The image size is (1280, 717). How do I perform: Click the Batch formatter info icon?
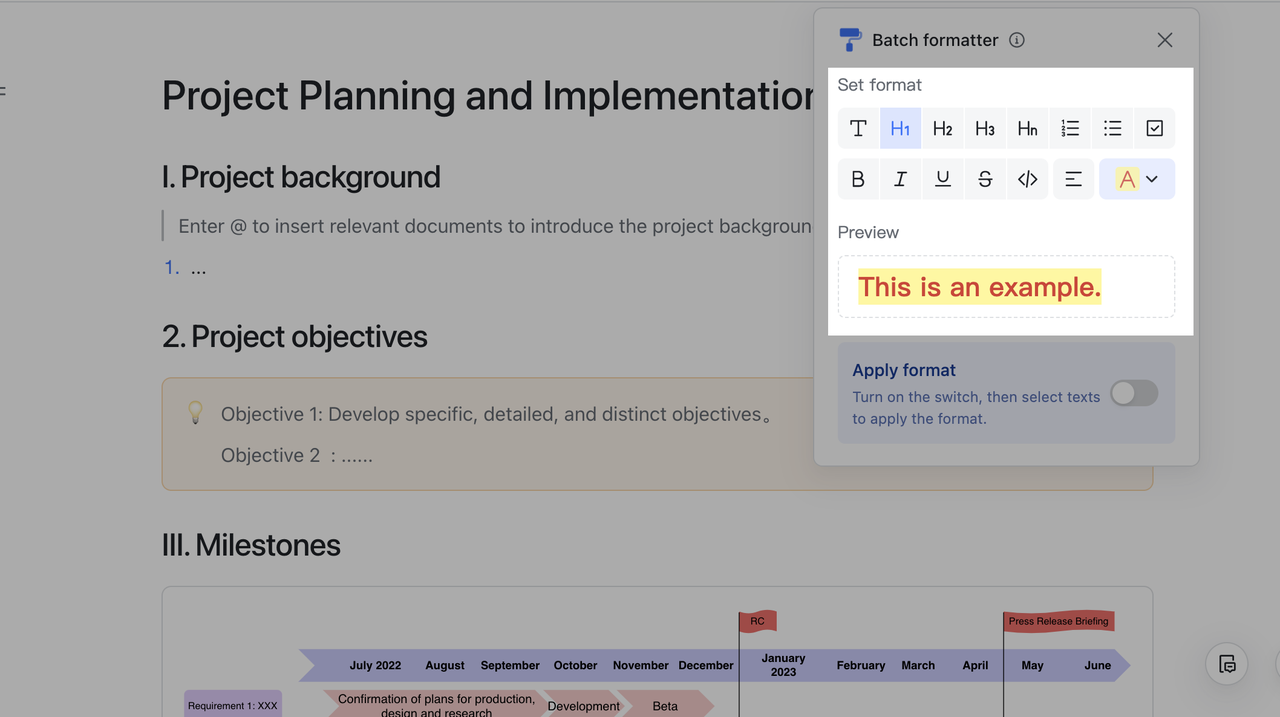point(1017,40)
